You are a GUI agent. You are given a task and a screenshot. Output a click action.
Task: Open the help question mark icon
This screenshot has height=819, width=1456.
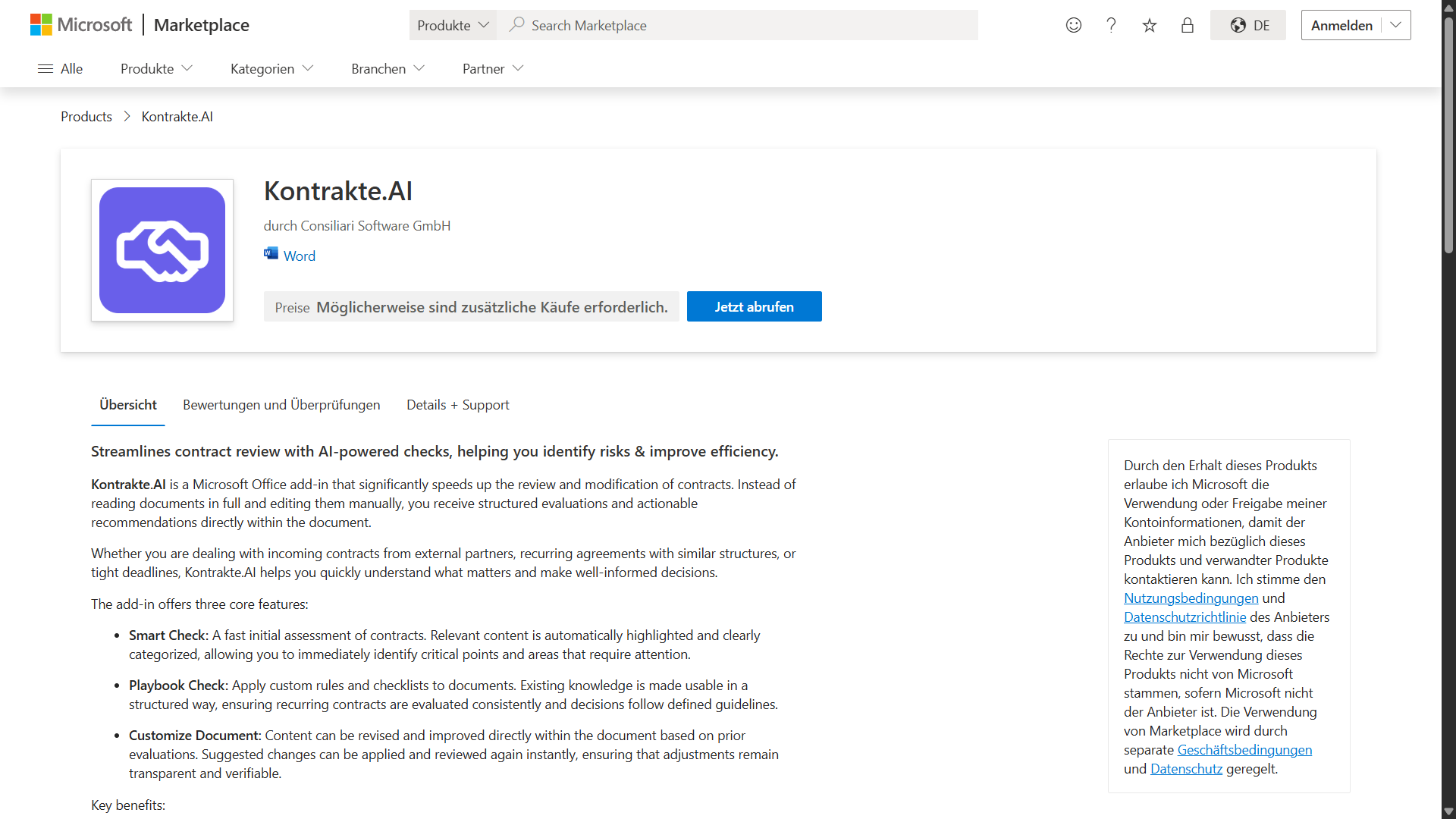click(x=1112, y=25)
